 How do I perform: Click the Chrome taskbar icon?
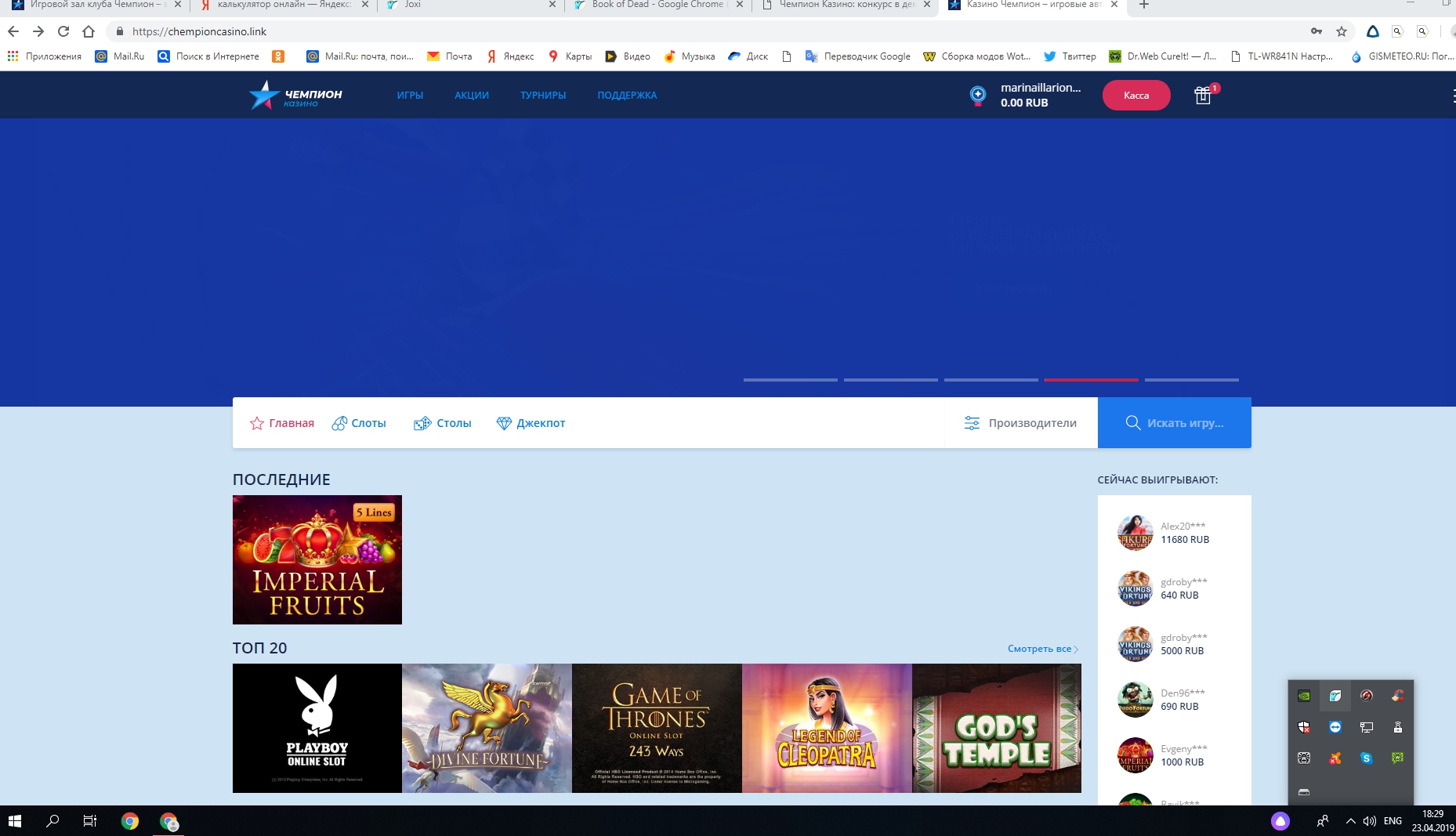point(130,821)
